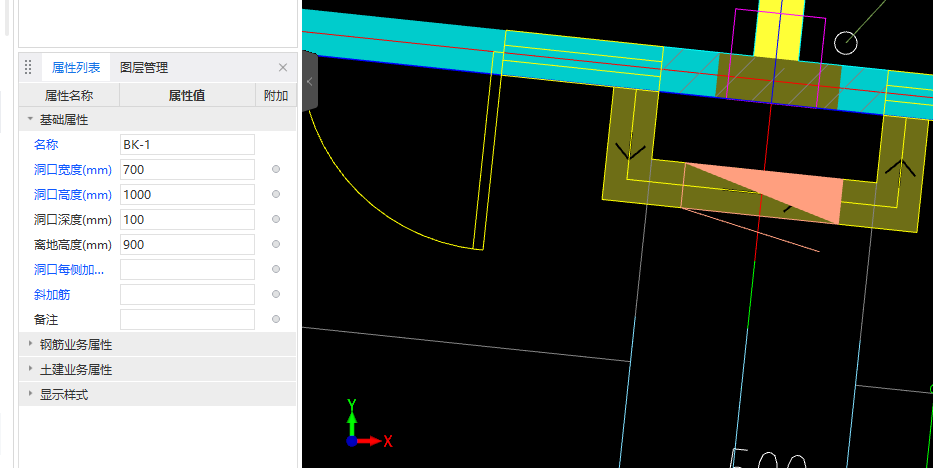Click the empty 备注 value field

(187, 319)
